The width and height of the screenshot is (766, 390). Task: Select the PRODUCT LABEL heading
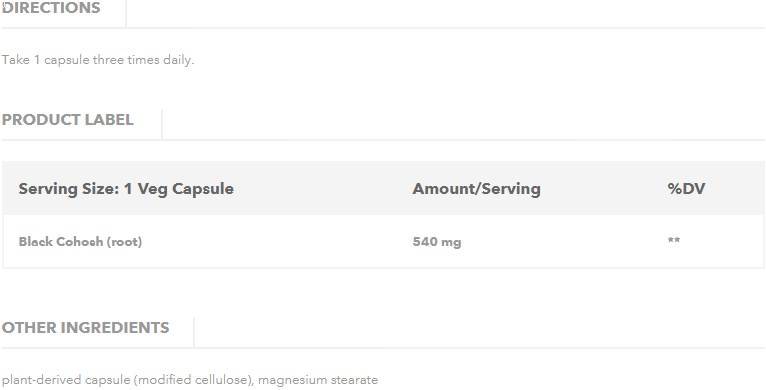coord(67,120)
